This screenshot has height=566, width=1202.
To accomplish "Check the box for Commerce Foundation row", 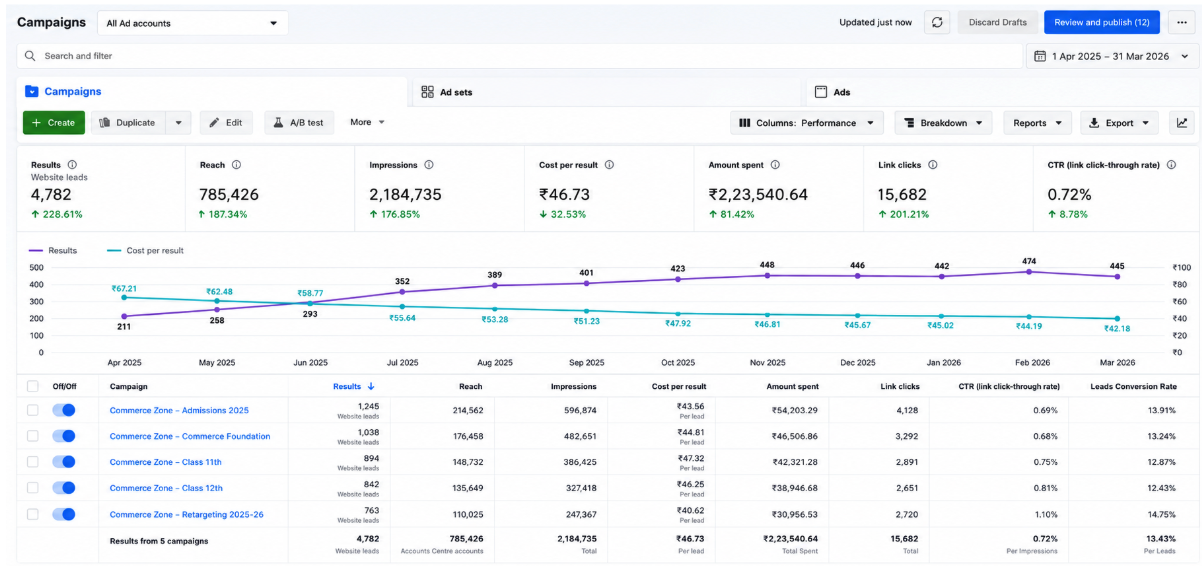I will coord(33,436).
